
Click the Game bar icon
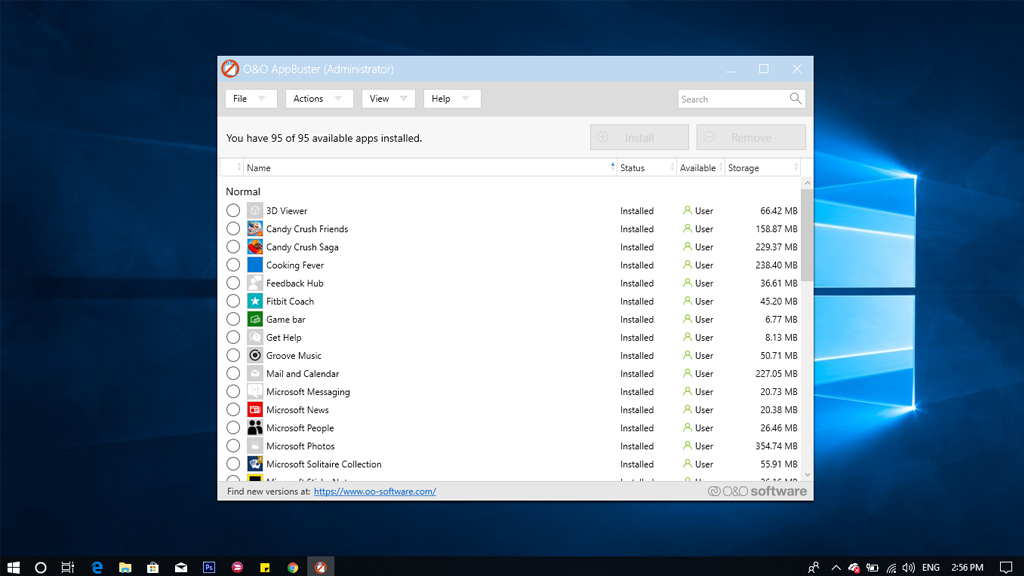point(255,319)
